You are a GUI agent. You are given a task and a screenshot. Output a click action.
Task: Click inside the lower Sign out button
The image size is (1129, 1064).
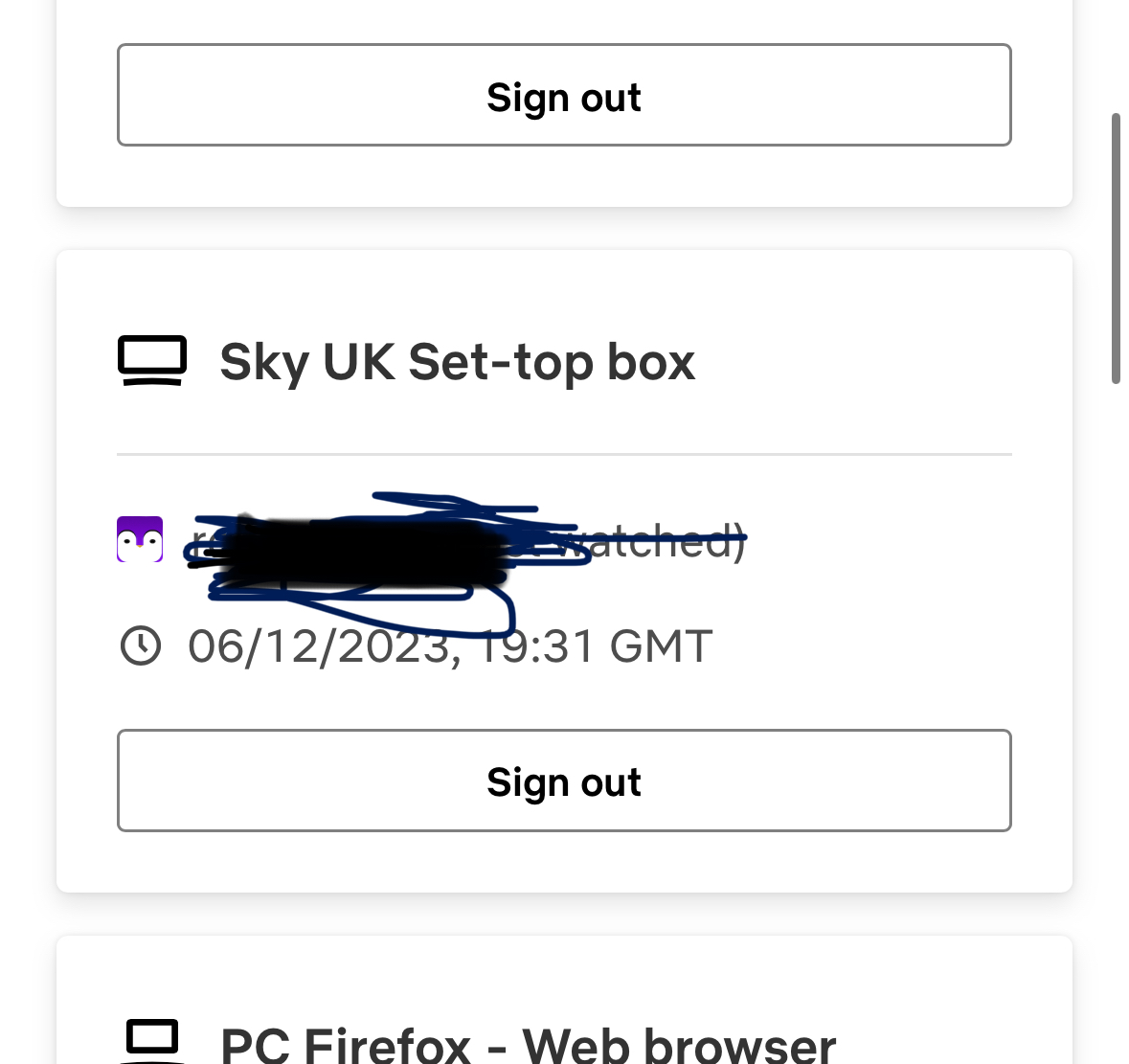click(564, 781)
